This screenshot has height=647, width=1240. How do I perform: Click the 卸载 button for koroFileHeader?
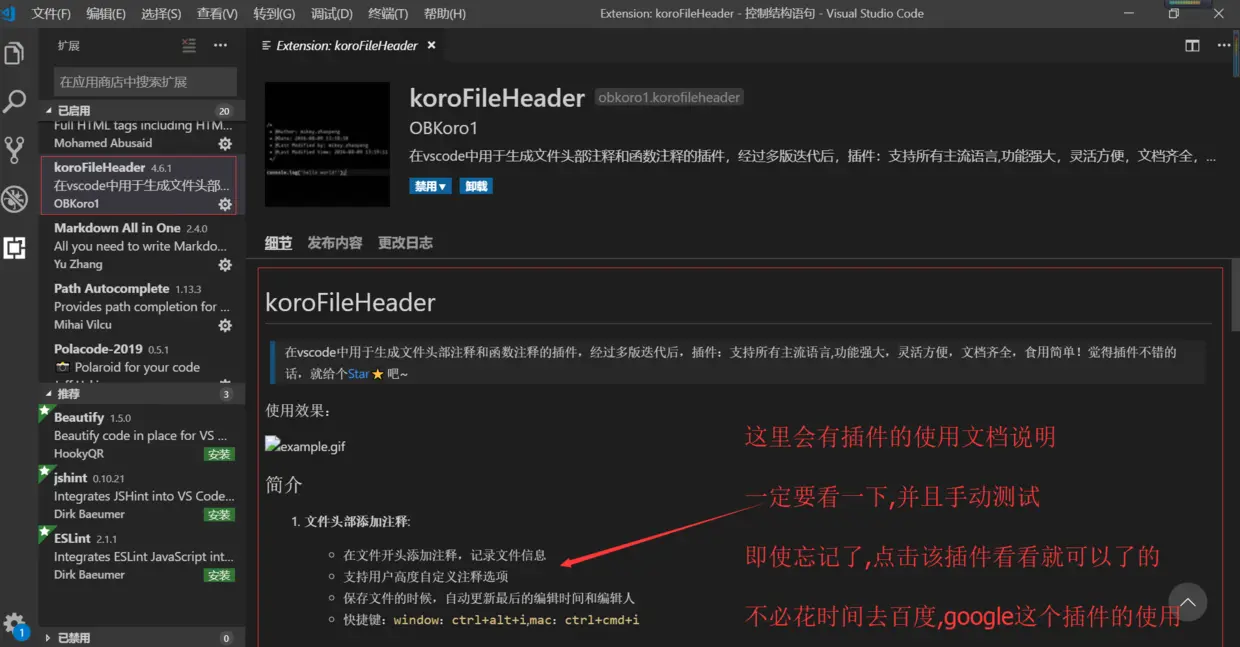[x=475, y=185]
